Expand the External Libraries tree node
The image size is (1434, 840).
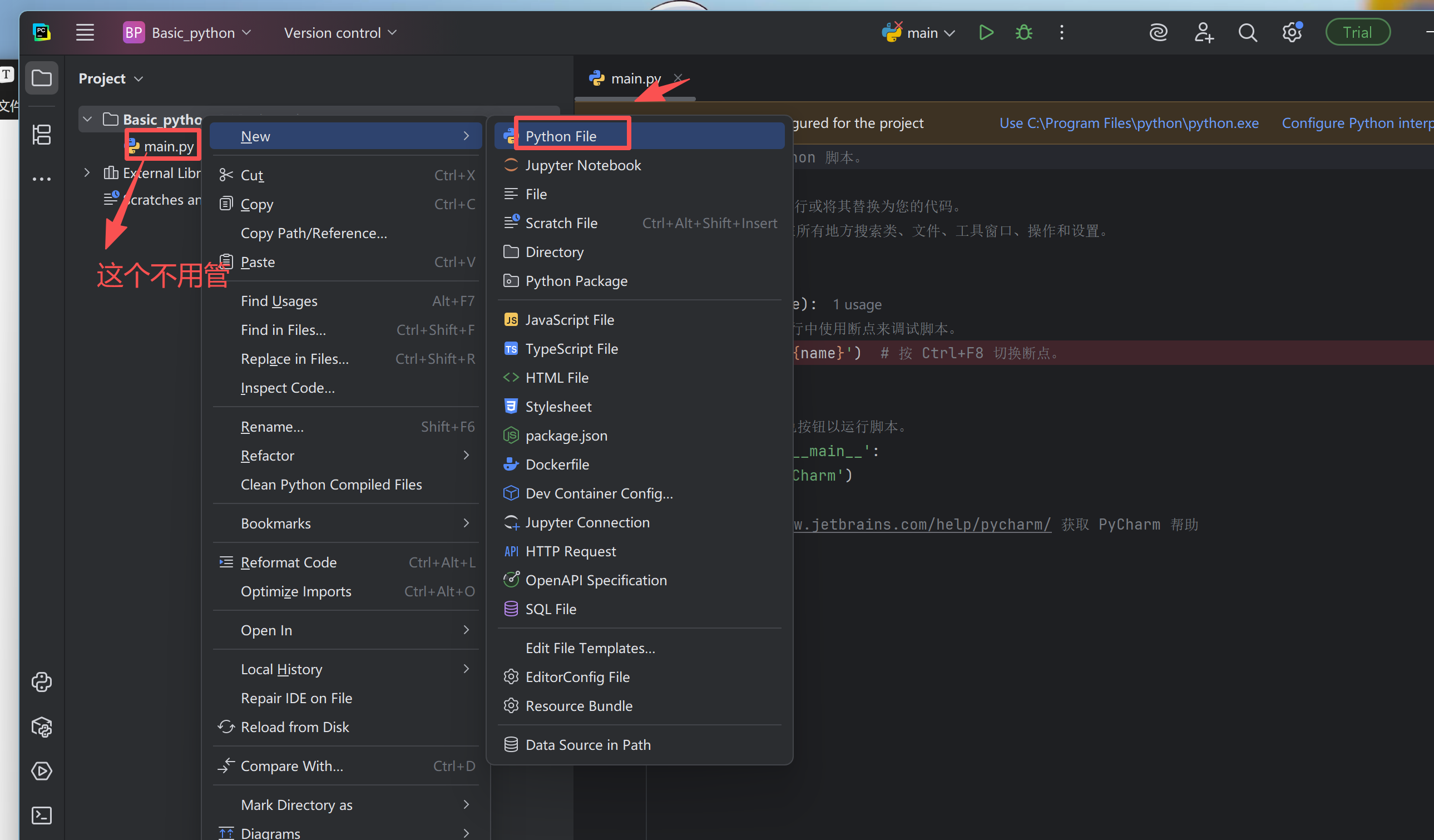pos(87,172)
